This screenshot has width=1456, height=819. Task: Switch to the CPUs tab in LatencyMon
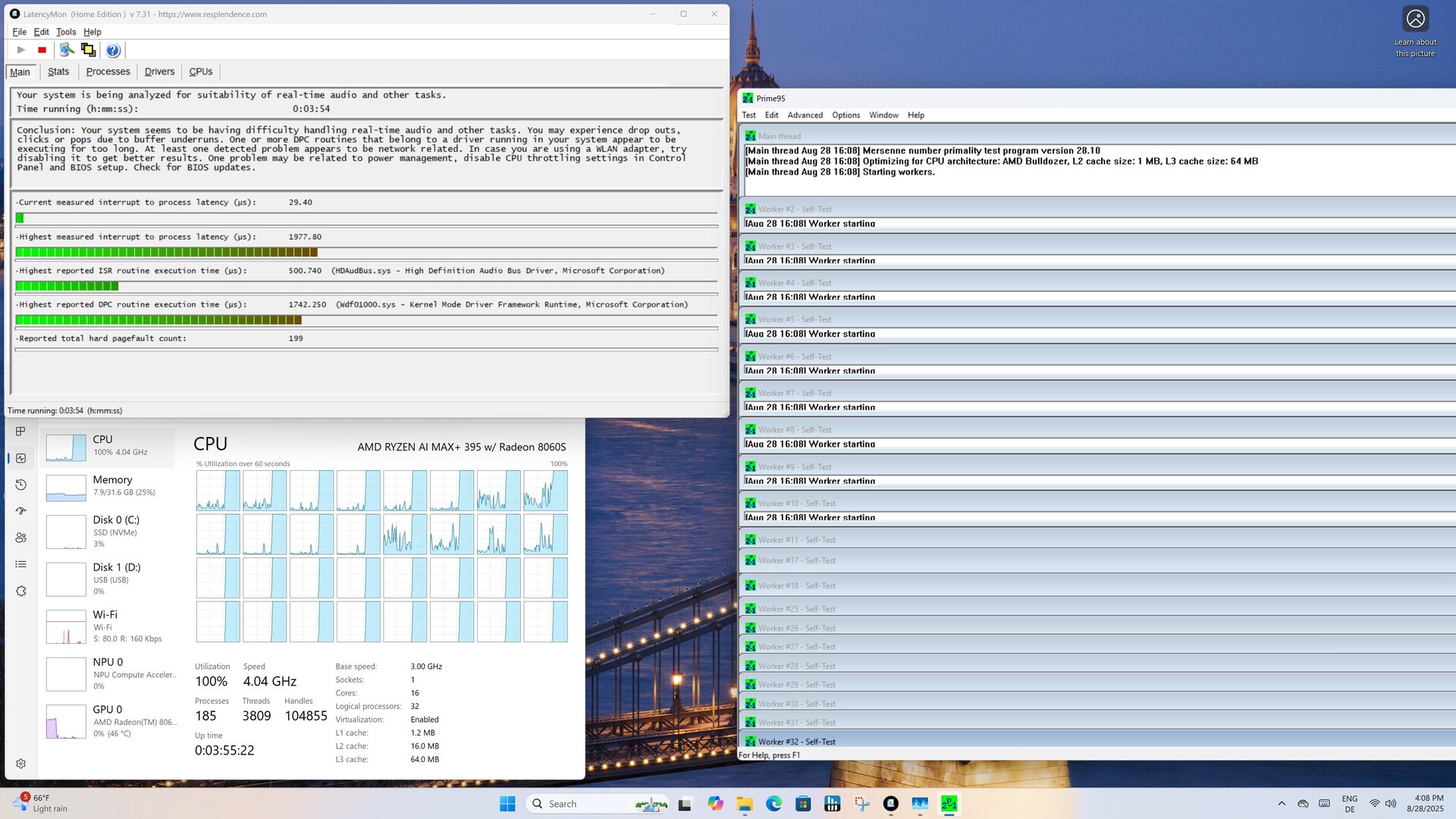[201, 71]
